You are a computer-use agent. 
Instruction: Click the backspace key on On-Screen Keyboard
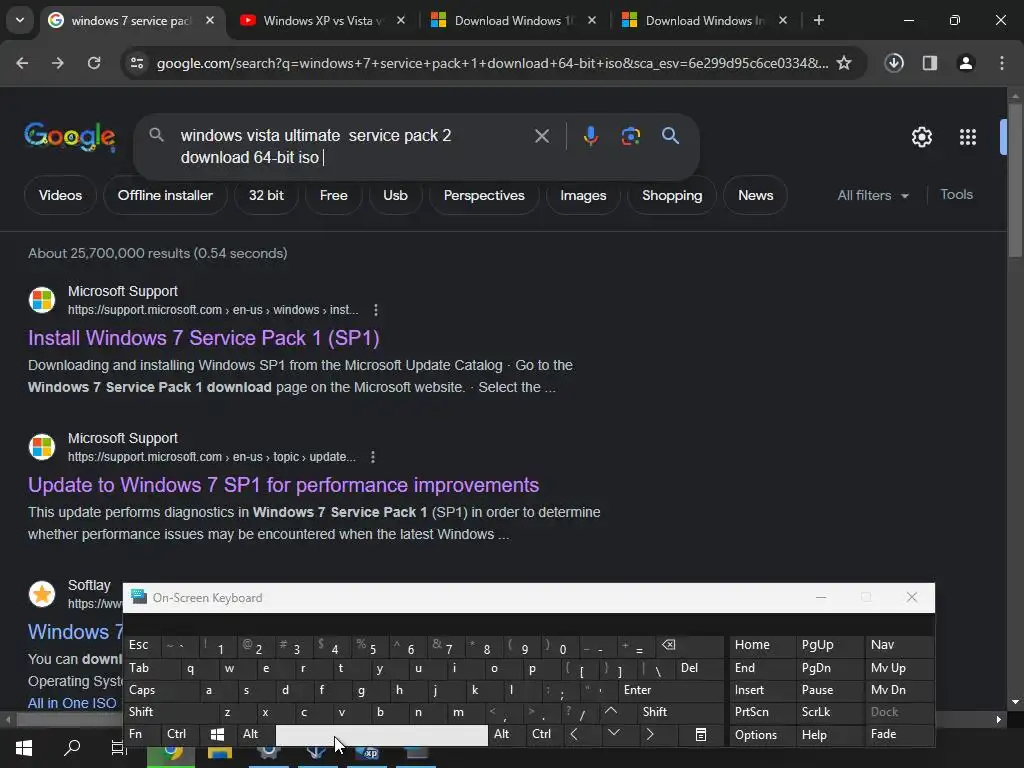coord(690,645)
